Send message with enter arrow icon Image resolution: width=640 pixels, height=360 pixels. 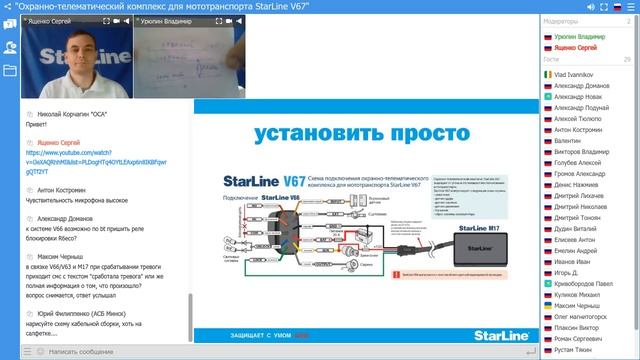pos(531,351)
